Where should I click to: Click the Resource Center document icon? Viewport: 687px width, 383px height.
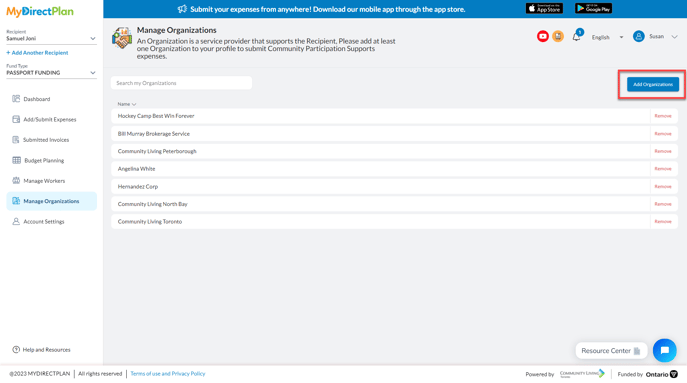[x=637, y=351]
